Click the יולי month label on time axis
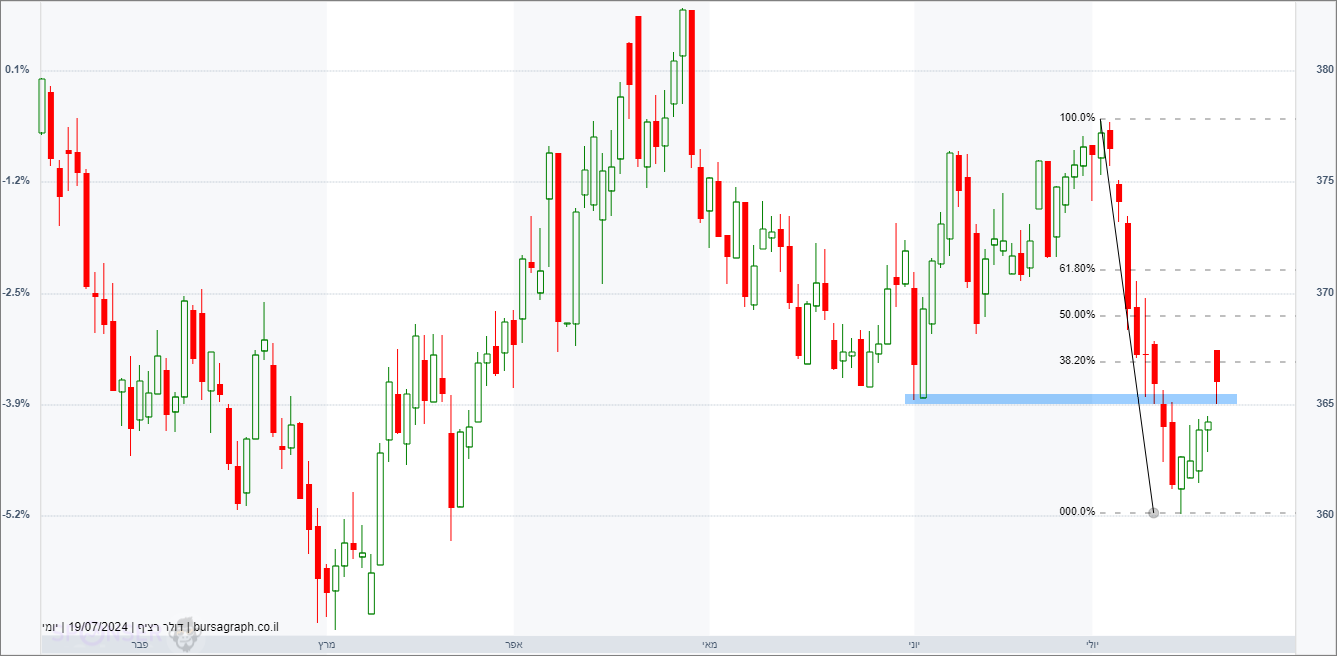The width and height of the screenshot is (1337, 656). [1092, 645]
